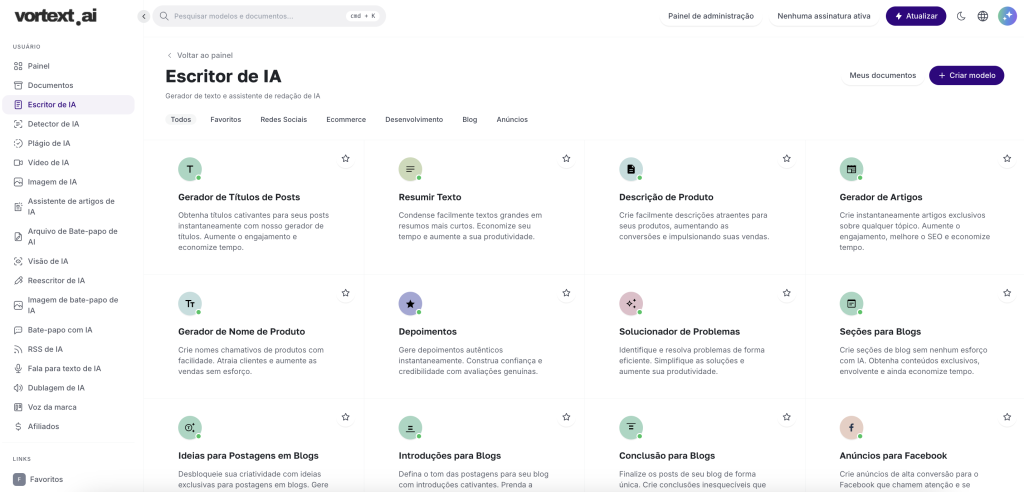The image size is (1024, 492).
Task: Focus the Pesquisar modelos search field
Action: pos(269,16)
